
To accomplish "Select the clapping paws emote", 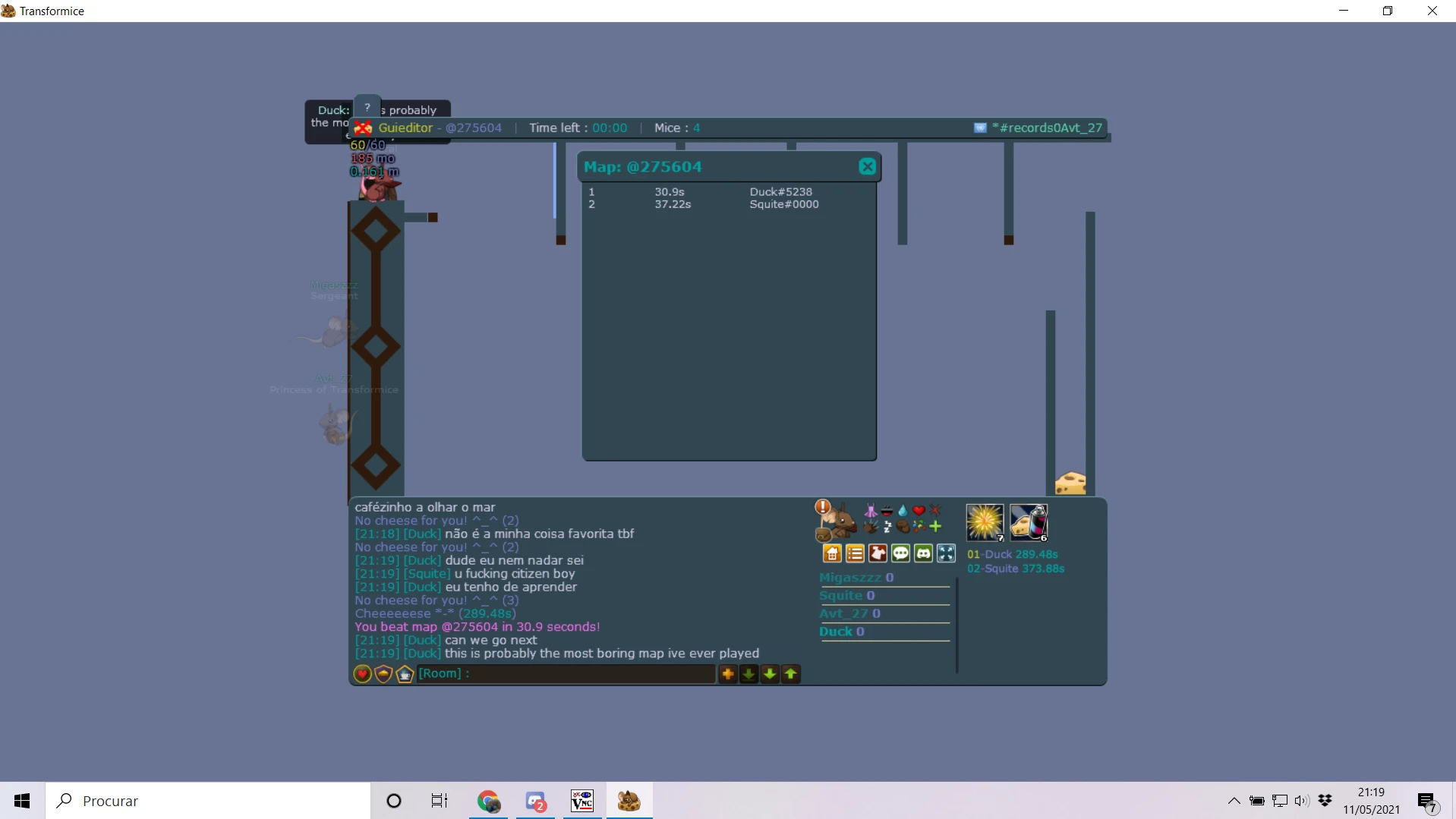I will [x=871, y=526].
